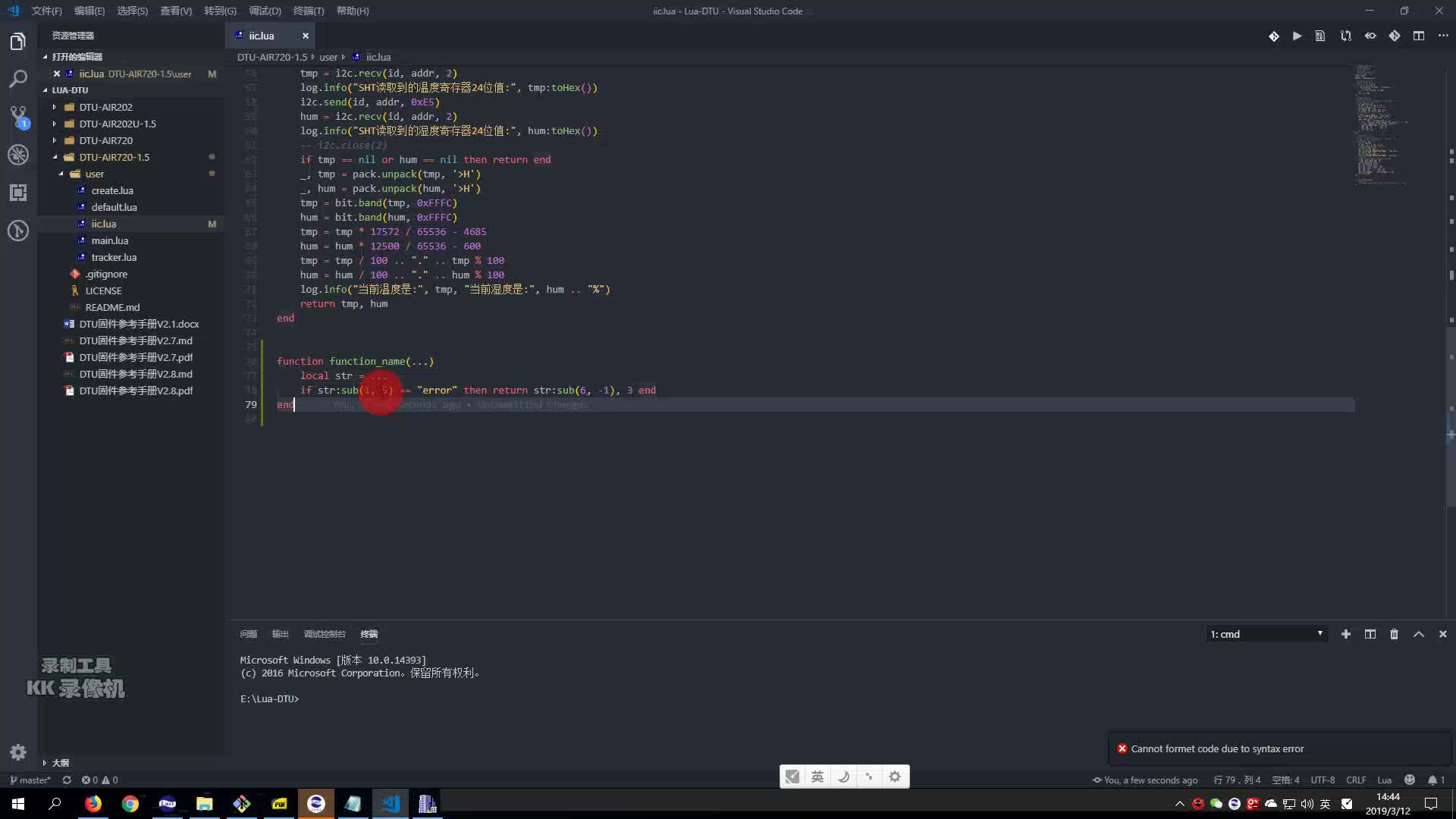Open the notifications bell in status bar
The image size is (1456, 819).
pos(1436,780)
